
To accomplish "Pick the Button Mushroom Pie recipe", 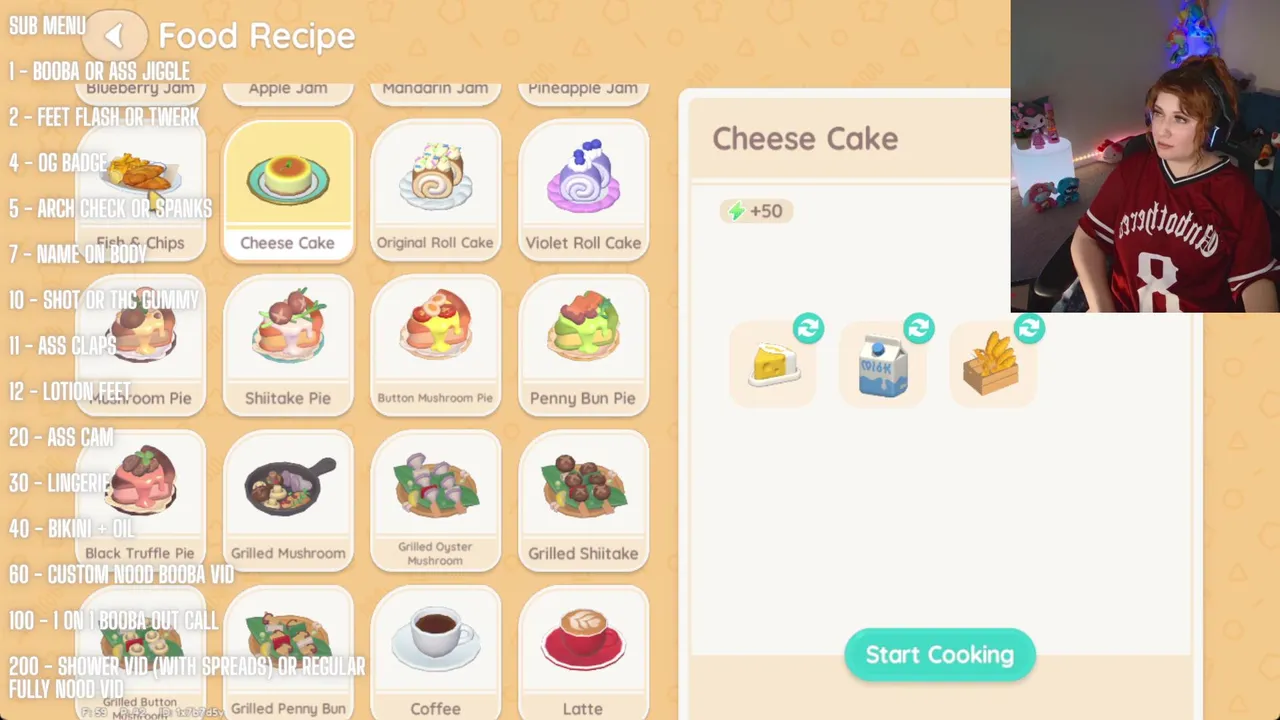I will (435, 346).
